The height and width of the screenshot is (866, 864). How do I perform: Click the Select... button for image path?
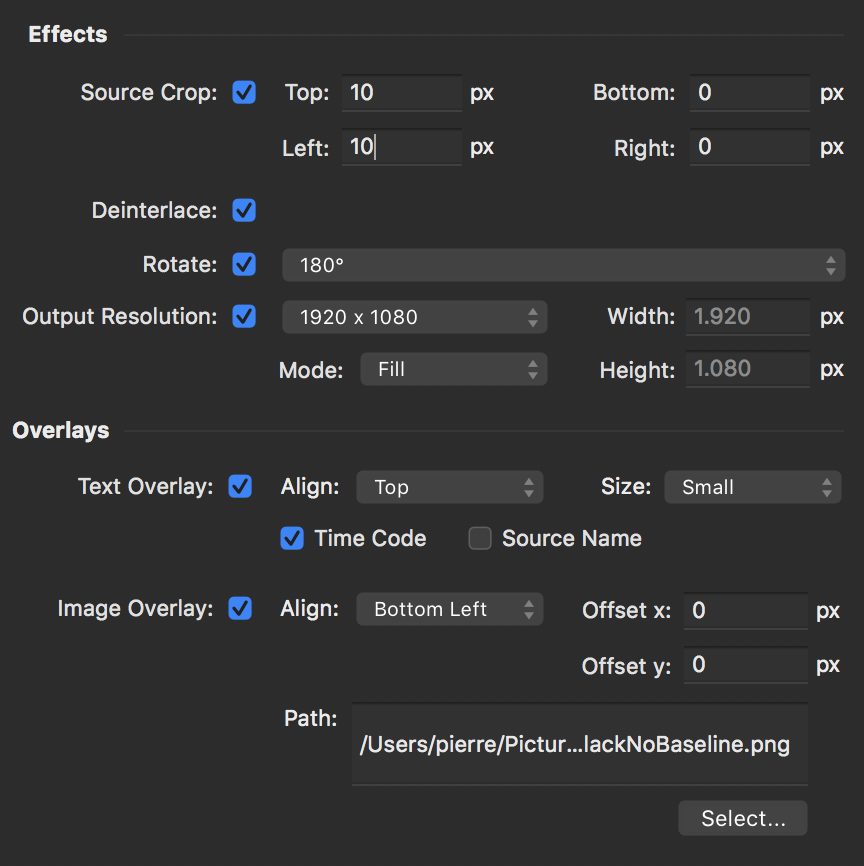tap(742, 818)
